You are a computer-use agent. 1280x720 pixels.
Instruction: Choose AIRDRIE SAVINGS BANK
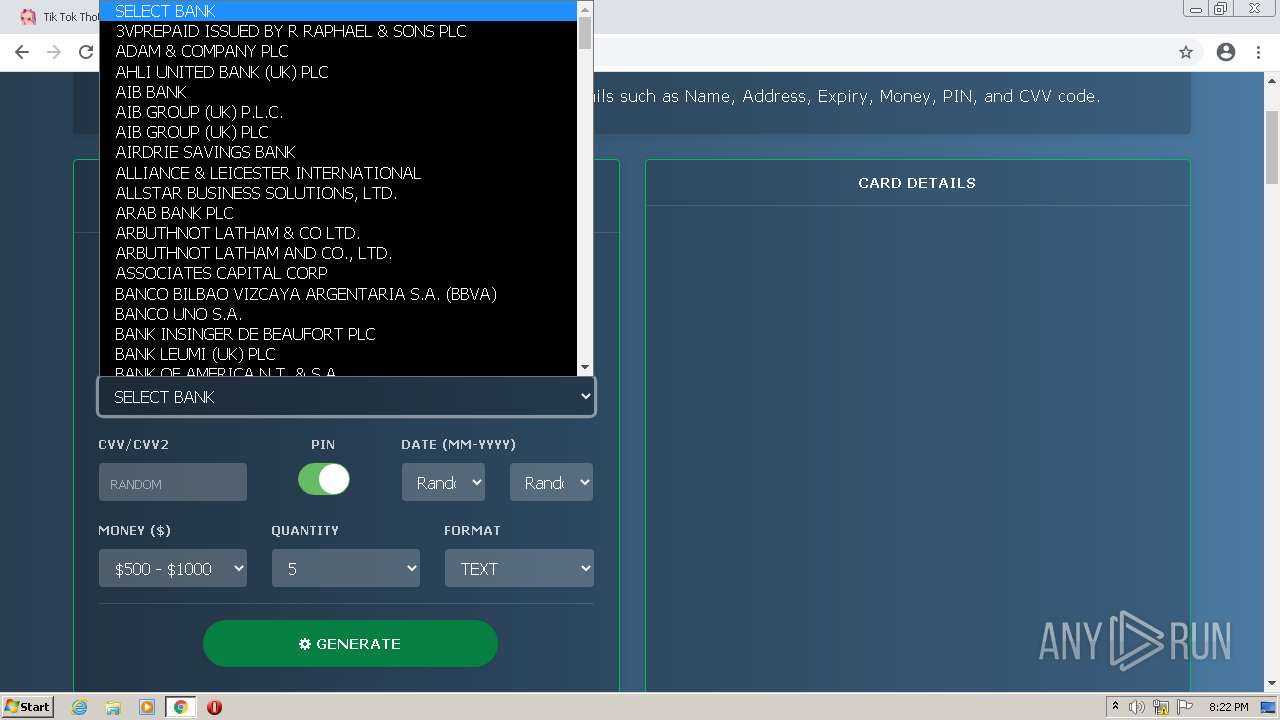pos(338,152)
